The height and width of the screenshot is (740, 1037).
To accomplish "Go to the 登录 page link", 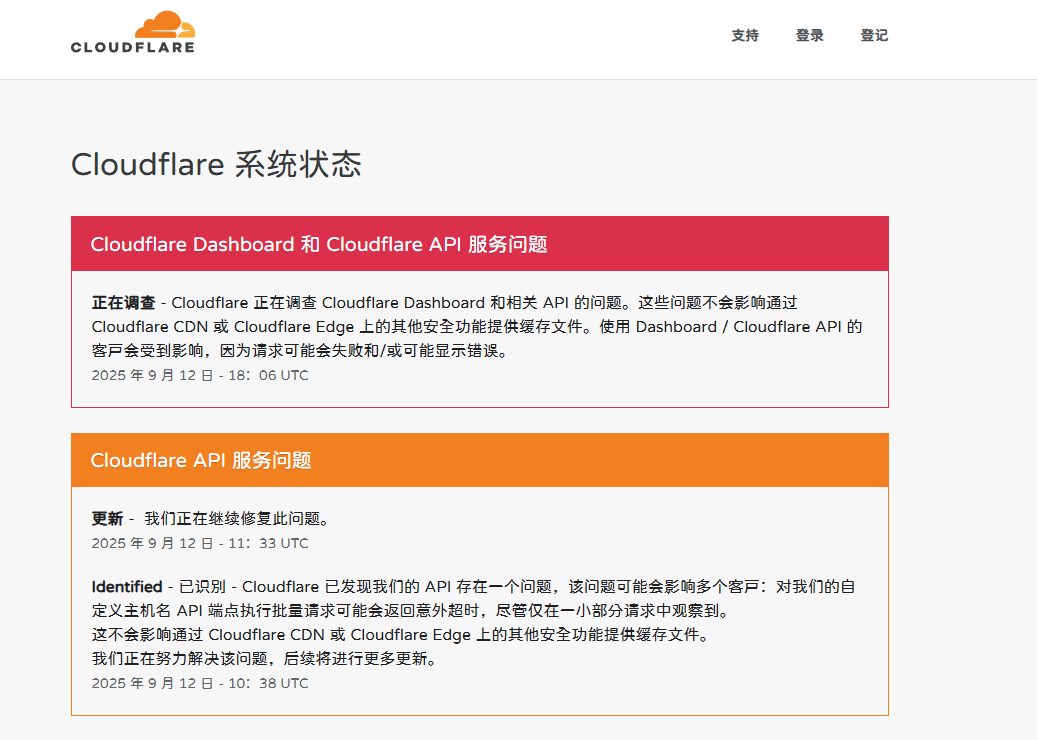I will click(x=810, y=36).
